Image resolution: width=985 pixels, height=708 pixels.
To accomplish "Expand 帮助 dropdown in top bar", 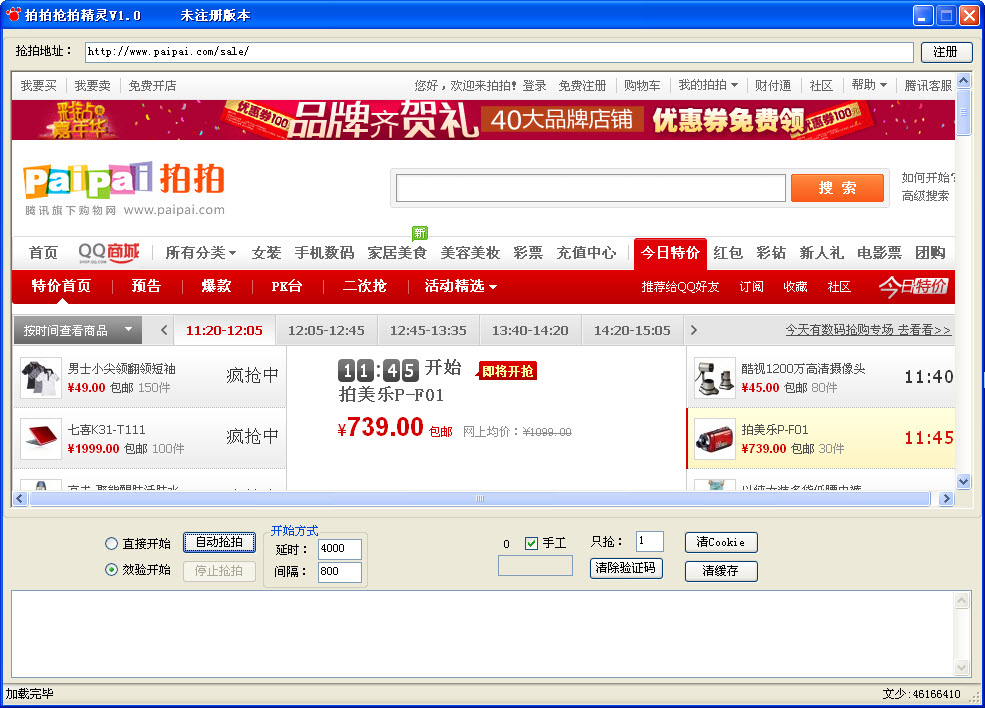I will (x=869, y=85).
